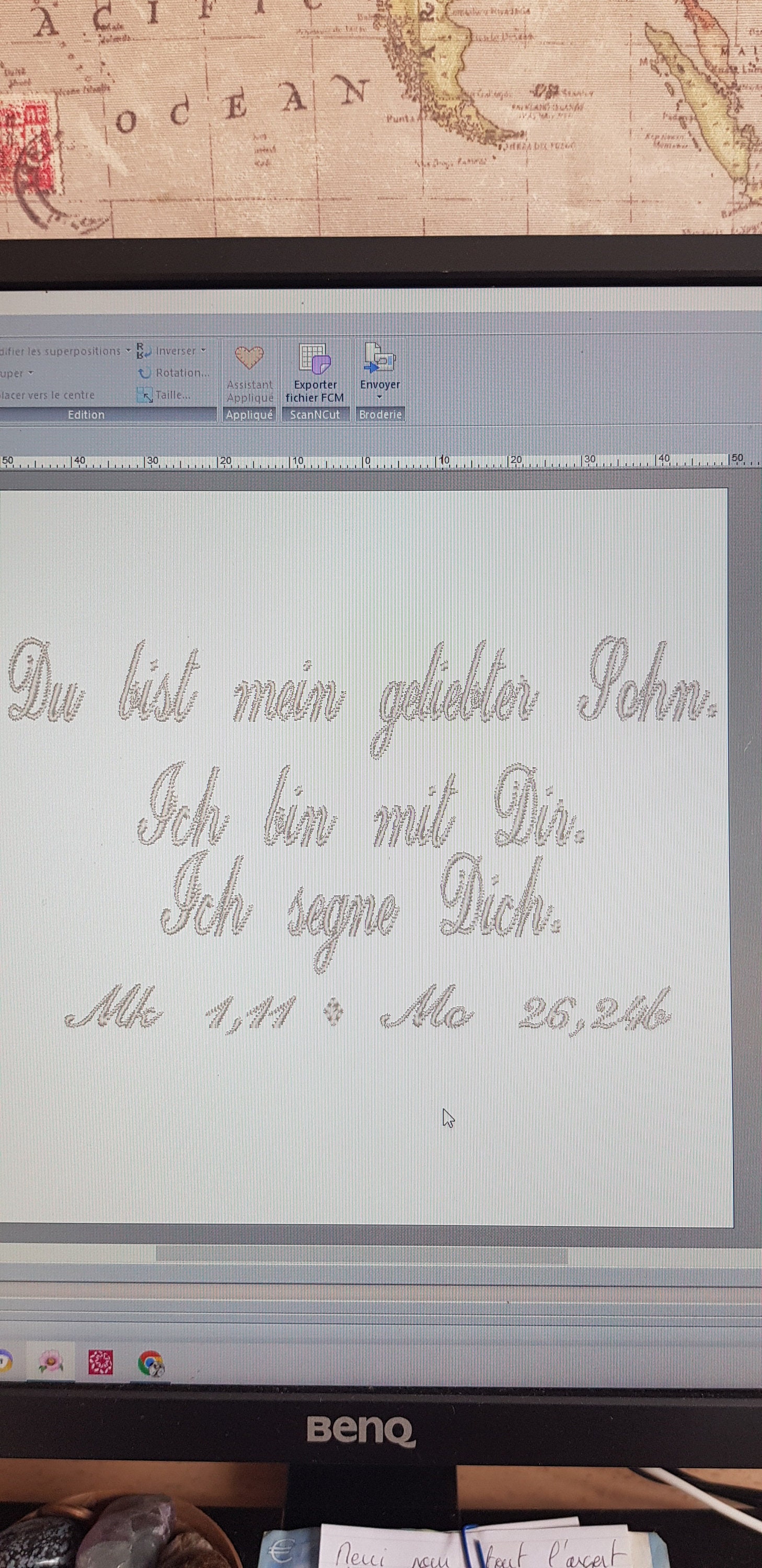Click the Edition group label

[86, 414]
